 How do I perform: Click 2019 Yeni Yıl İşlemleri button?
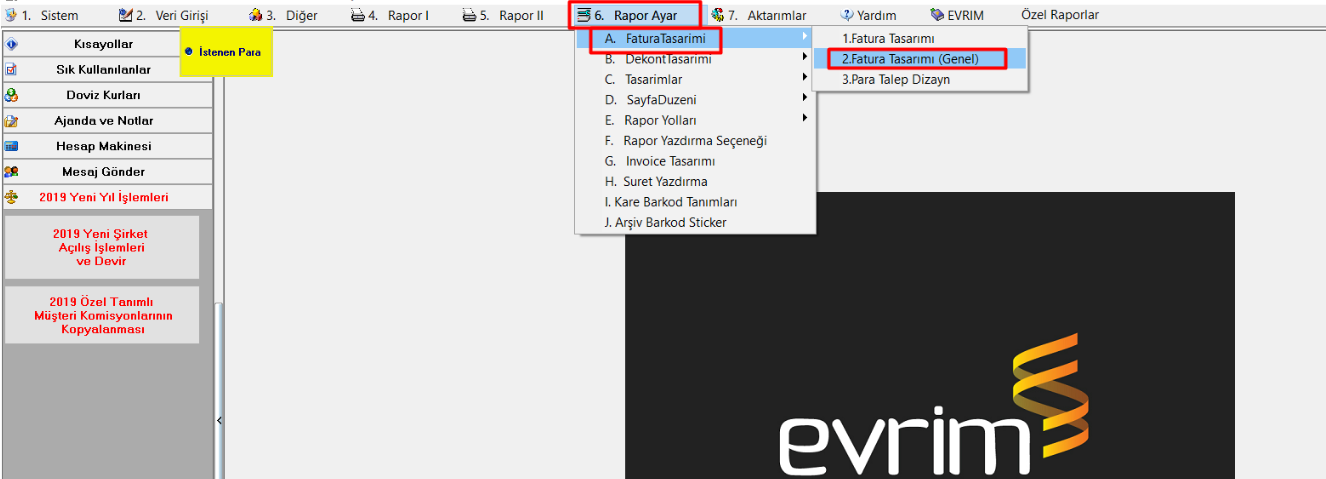point(107,197)
